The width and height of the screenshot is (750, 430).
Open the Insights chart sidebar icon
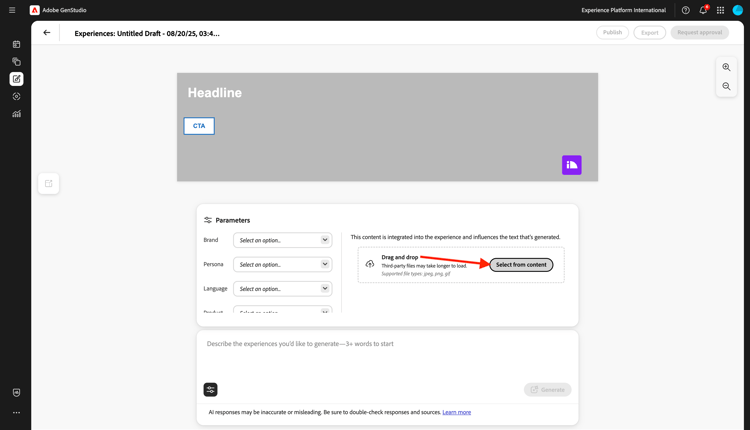pyautogui.click(x=16, y=114)
